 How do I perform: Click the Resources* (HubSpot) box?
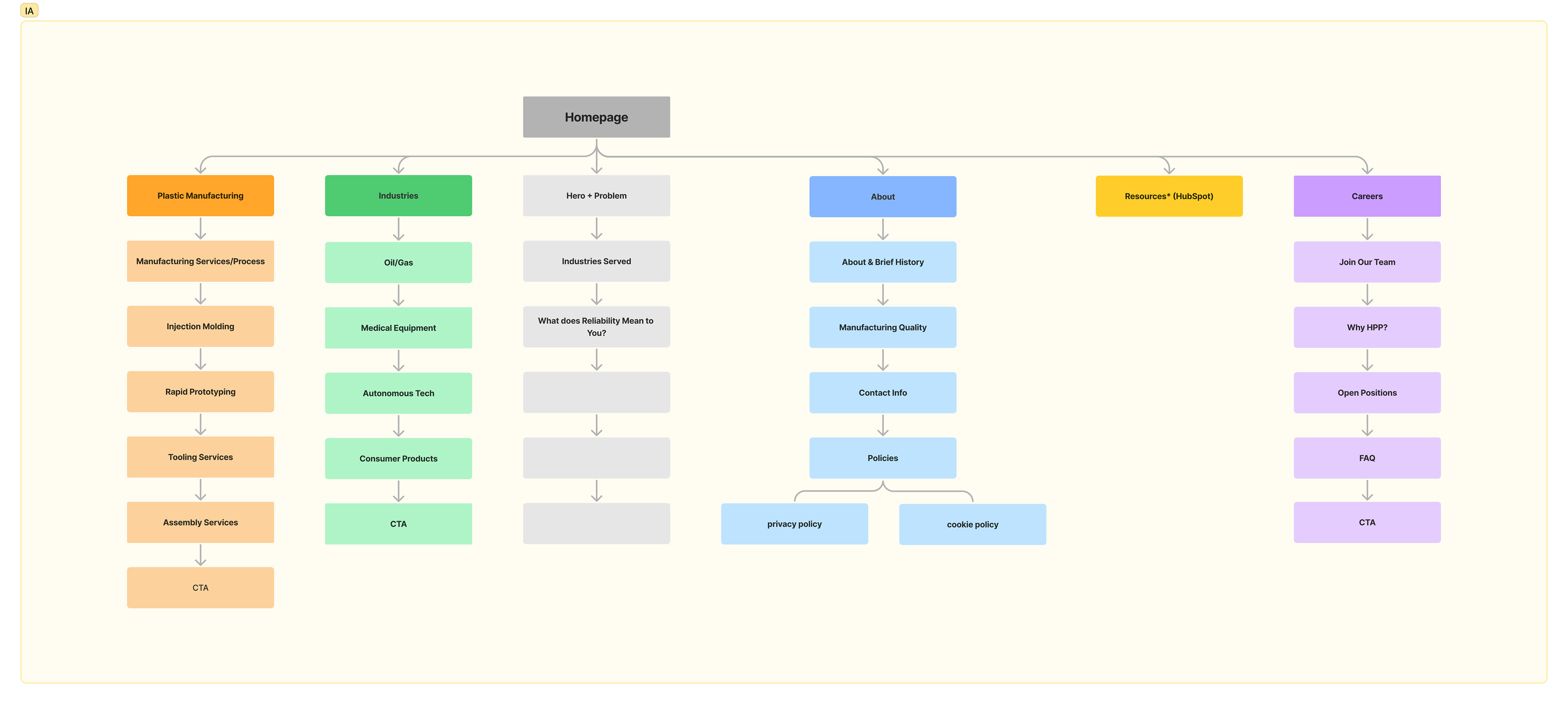pos(1168,196)
